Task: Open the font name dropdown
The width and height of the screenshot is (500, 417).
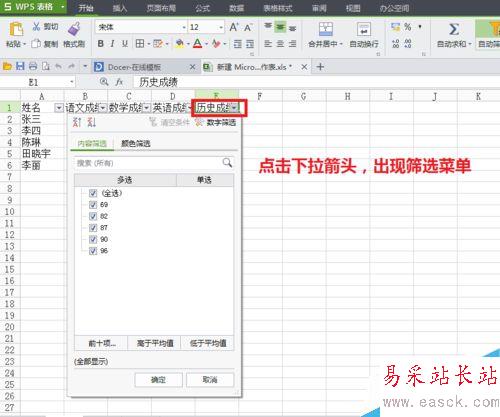Action: [x=184, y=27]
